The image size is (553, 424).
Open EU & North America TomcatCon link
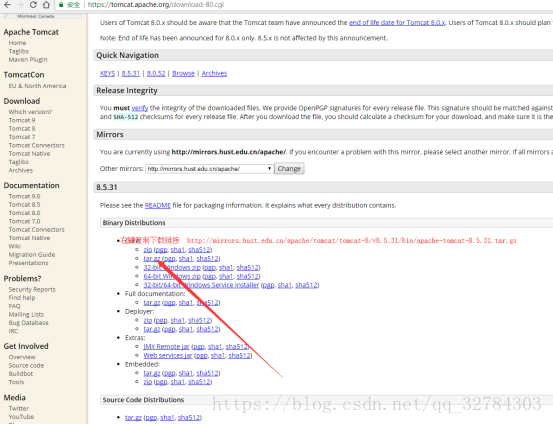tap(37, 86)
